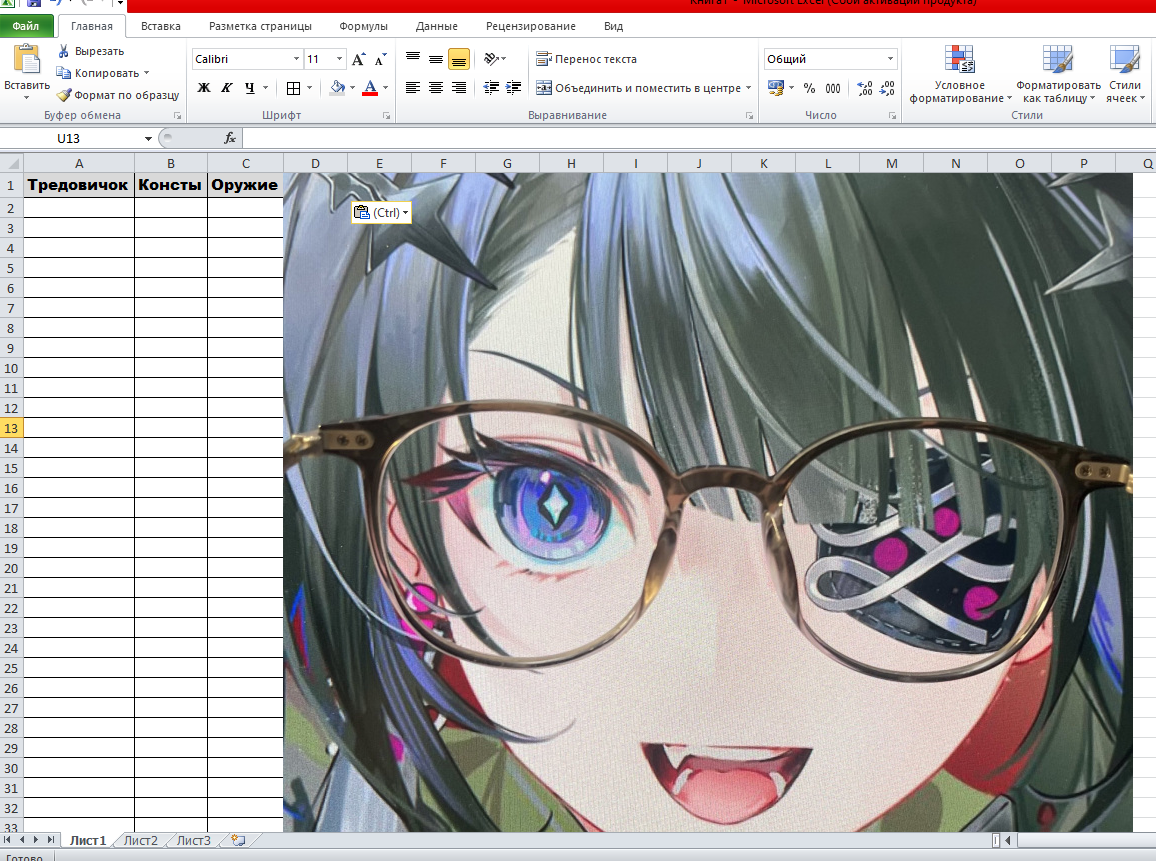The width and height of the screenshot is (1156, 861).
Task: Select cell Тредовичок in A1
Action: [x=79, y=185]
